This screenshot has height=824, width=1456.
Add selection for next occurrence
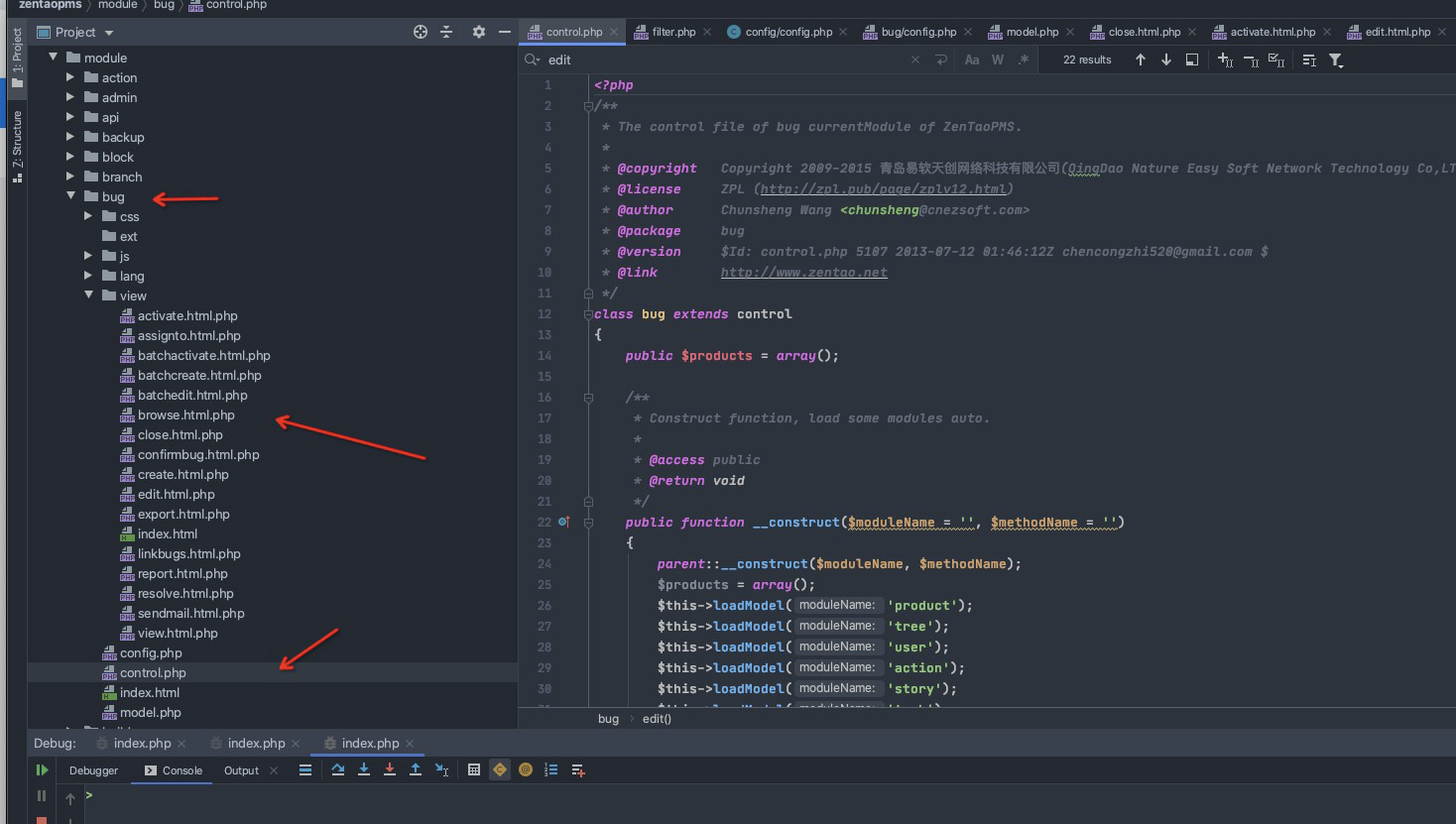tap(1225, 60)
